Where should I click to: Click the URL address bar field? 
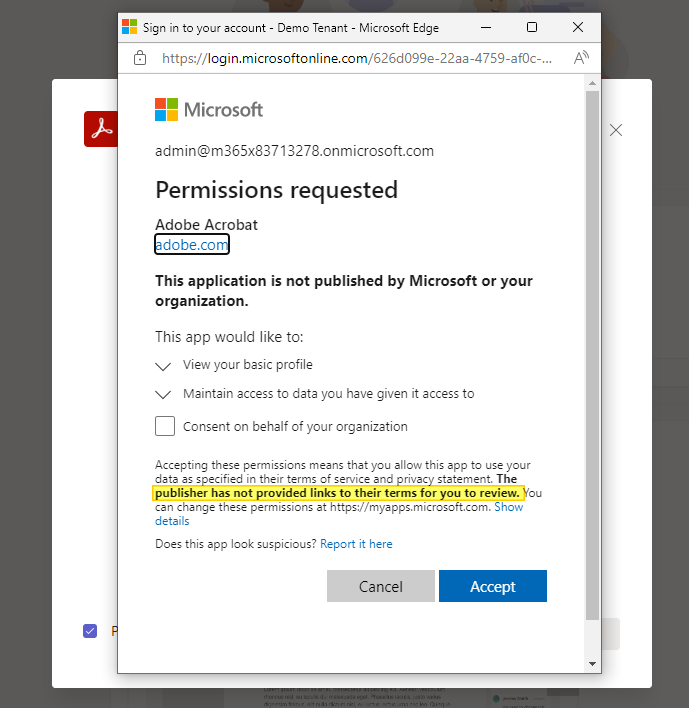(x=357, y=58)
